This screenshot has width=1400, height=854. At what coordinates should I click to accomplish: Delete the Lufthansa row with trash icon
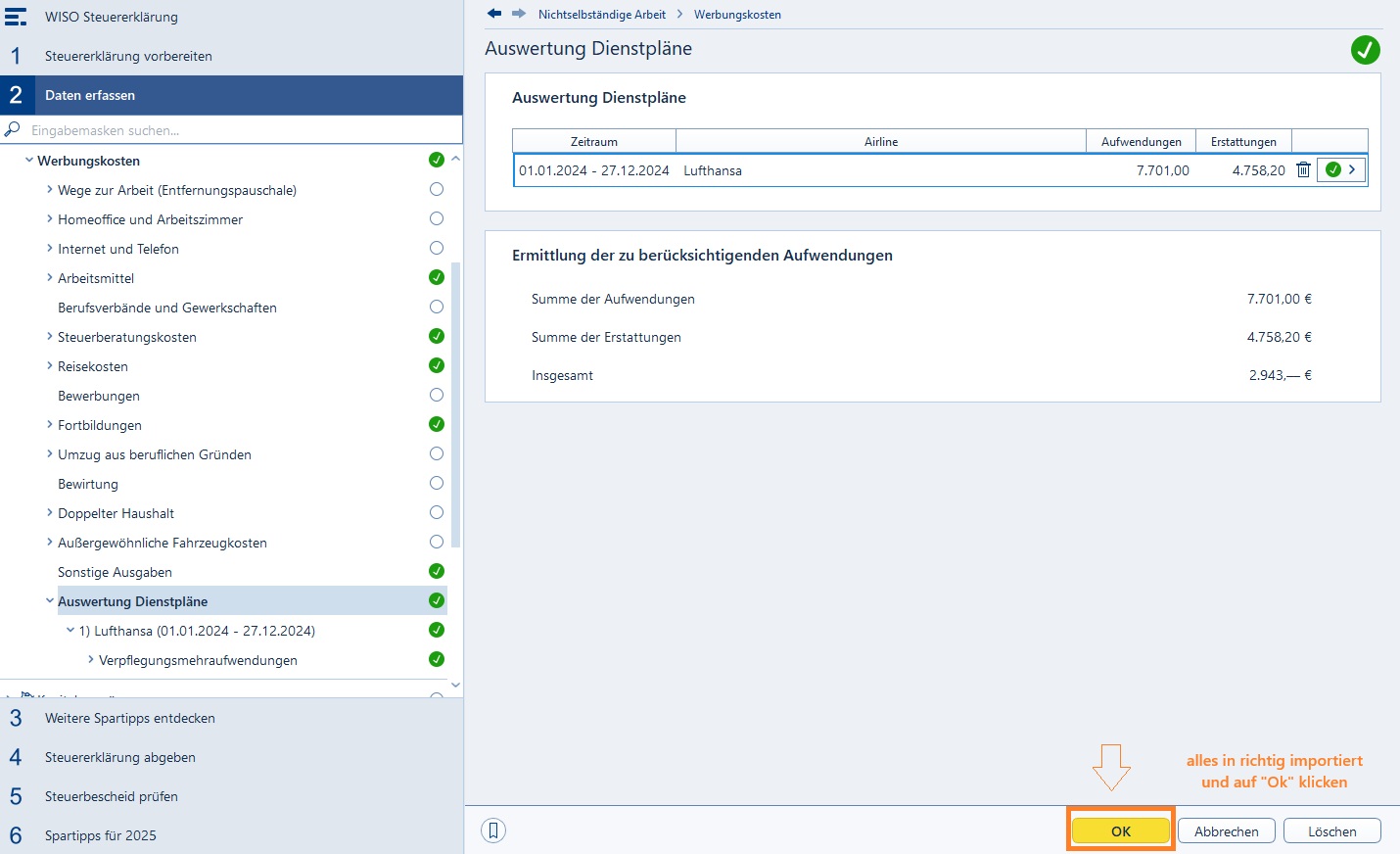point(1303,169)
